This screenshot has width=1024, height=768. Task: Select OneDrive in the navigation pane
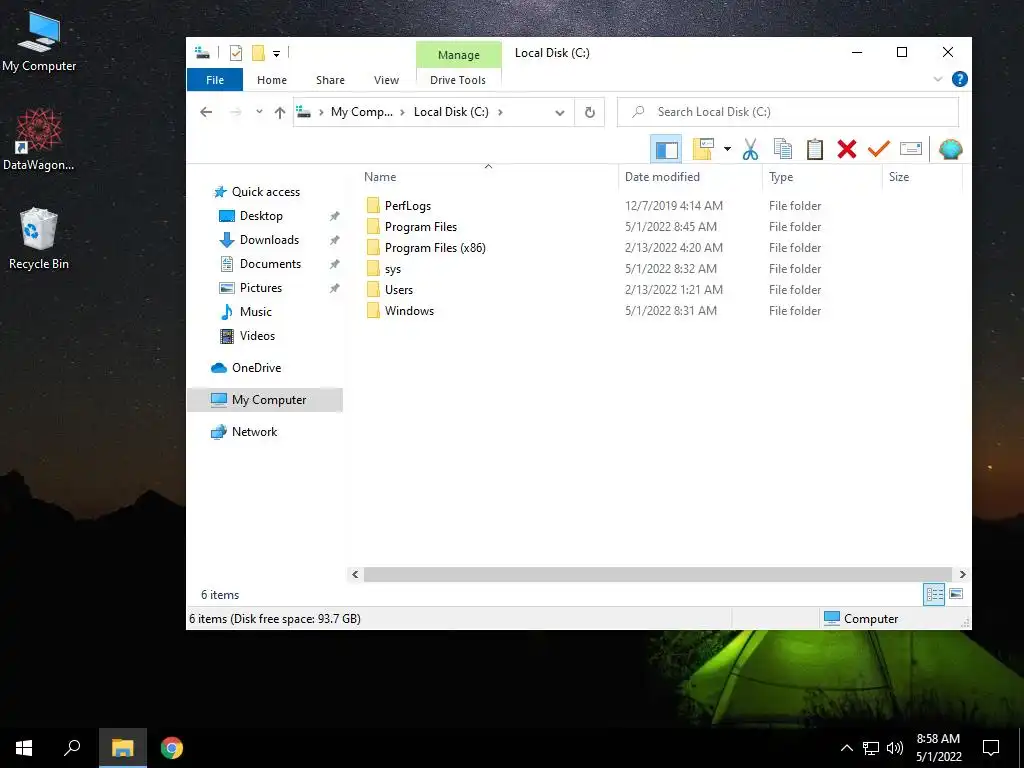click(x=256, y=368)
